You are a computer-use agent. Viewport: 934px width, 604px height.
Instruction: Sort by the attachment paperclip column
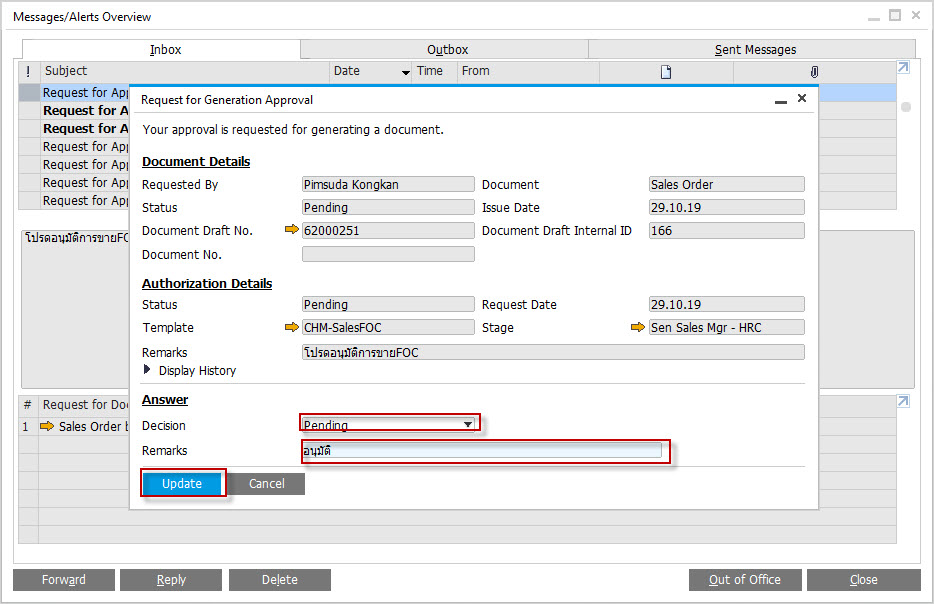[814, 72]
